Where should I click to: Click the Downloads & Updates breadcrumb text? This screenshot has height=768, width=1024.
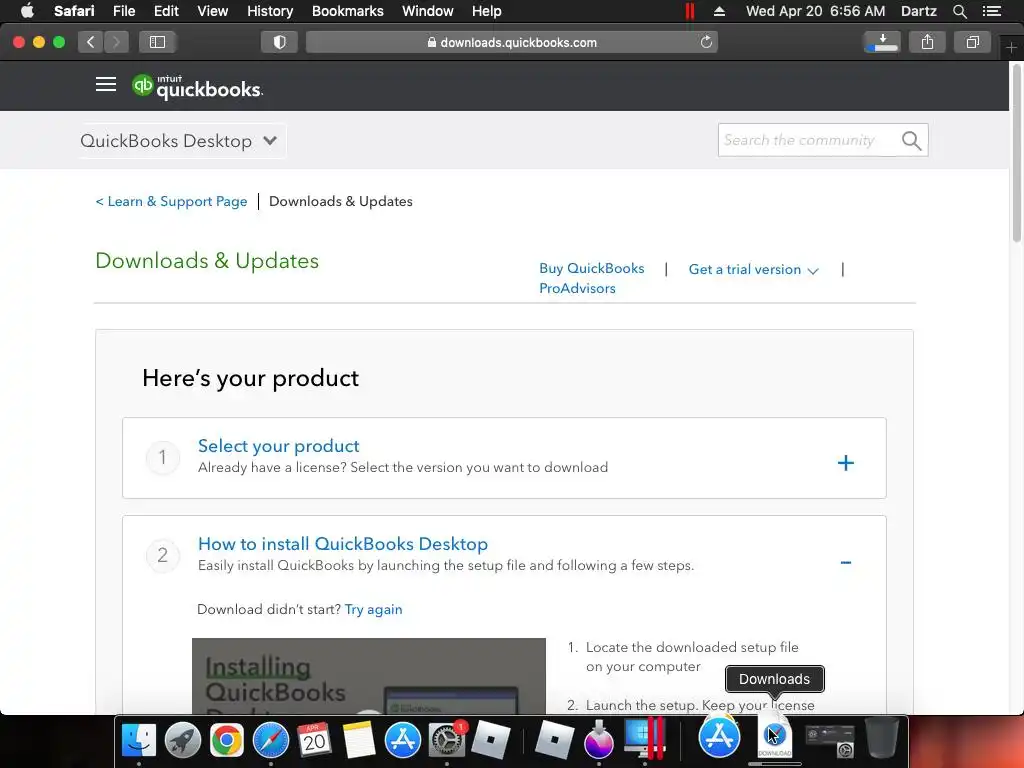[341, 201]
